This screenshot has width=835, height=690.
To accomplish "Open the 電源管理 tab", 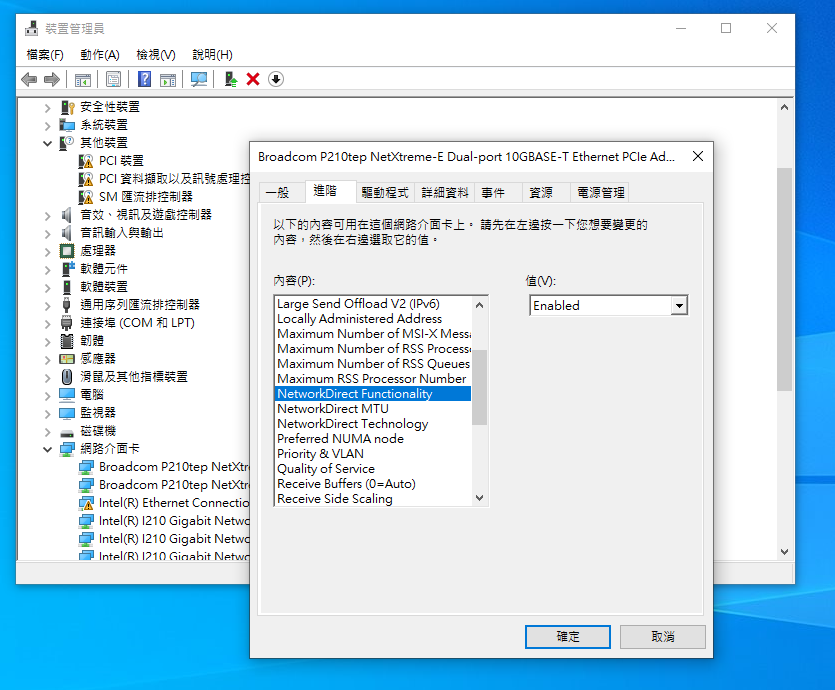I will point(600,193).
